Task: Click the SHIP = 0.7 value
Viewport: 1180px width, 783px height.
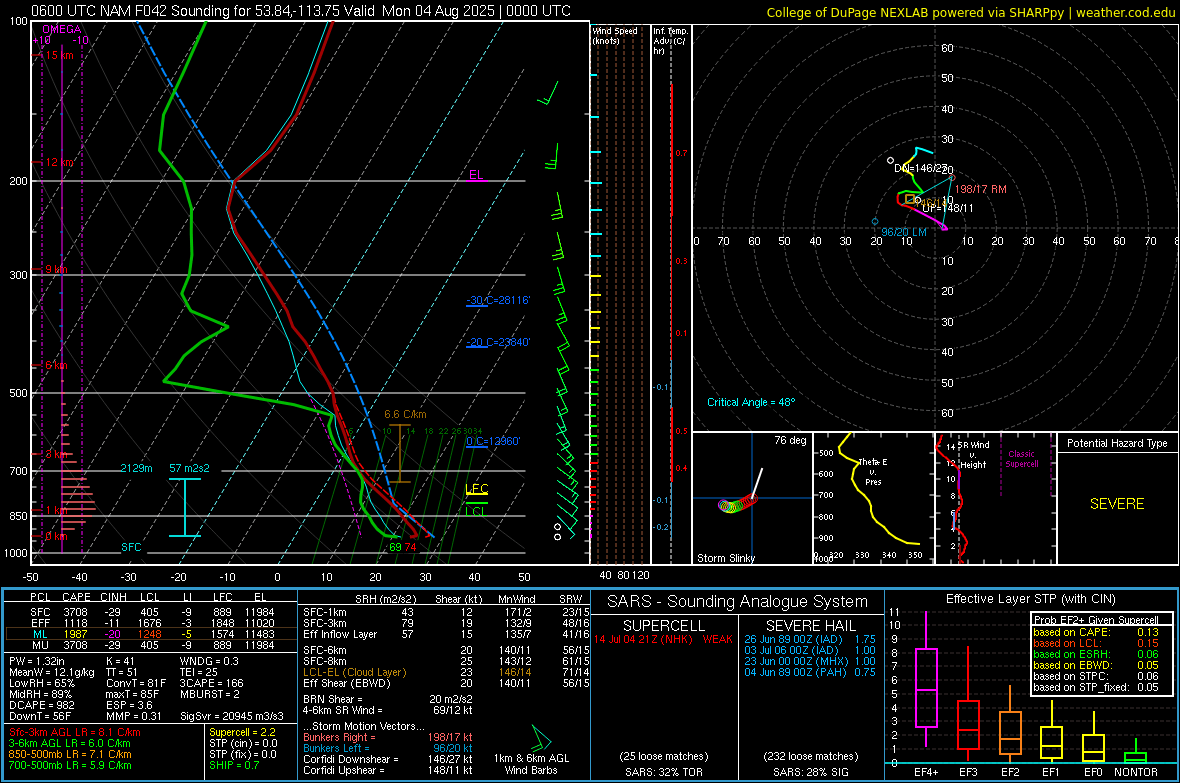Action: [x=234, y=765]
